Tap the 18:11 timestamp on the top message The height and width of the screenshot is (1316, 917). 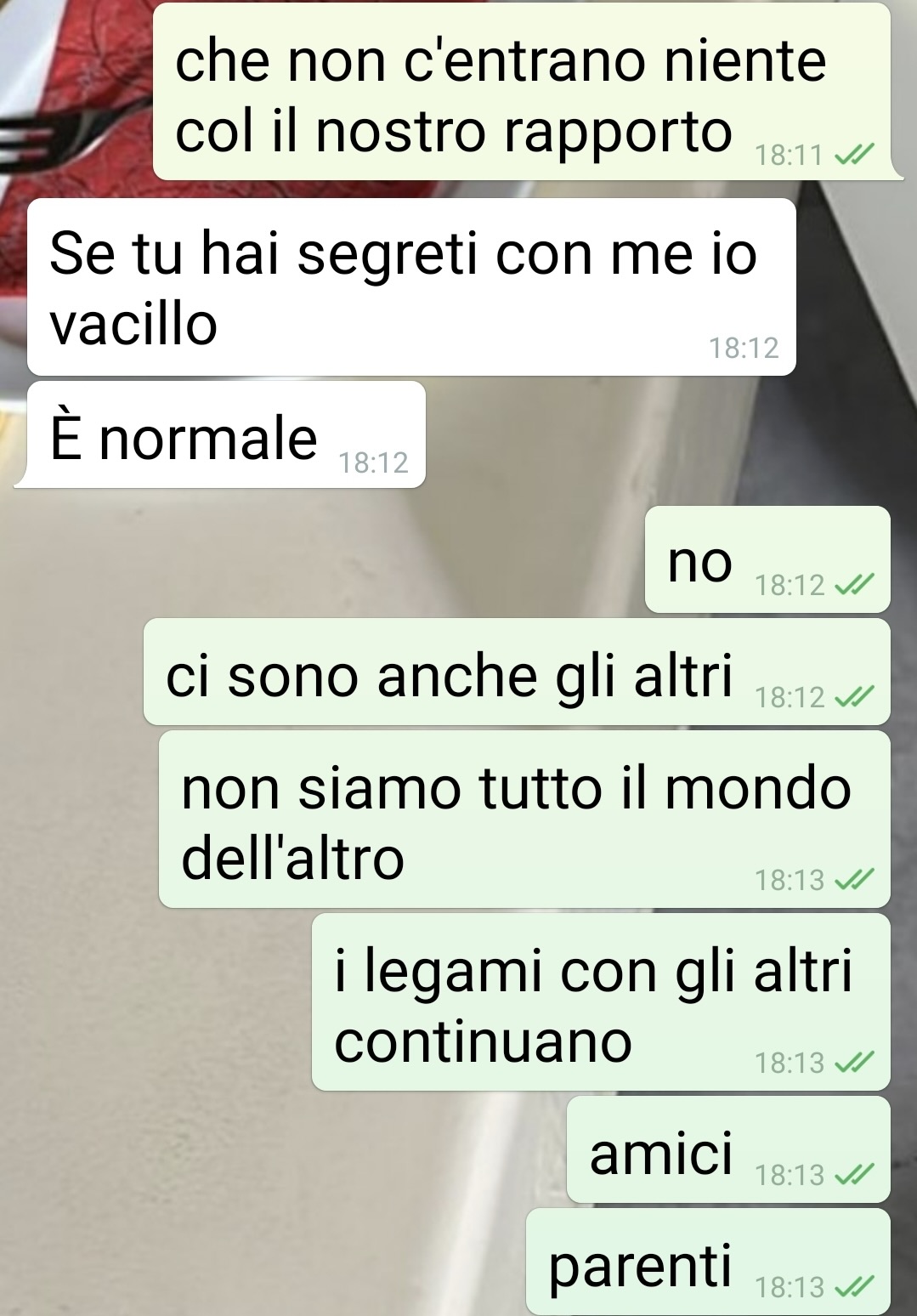790,156
